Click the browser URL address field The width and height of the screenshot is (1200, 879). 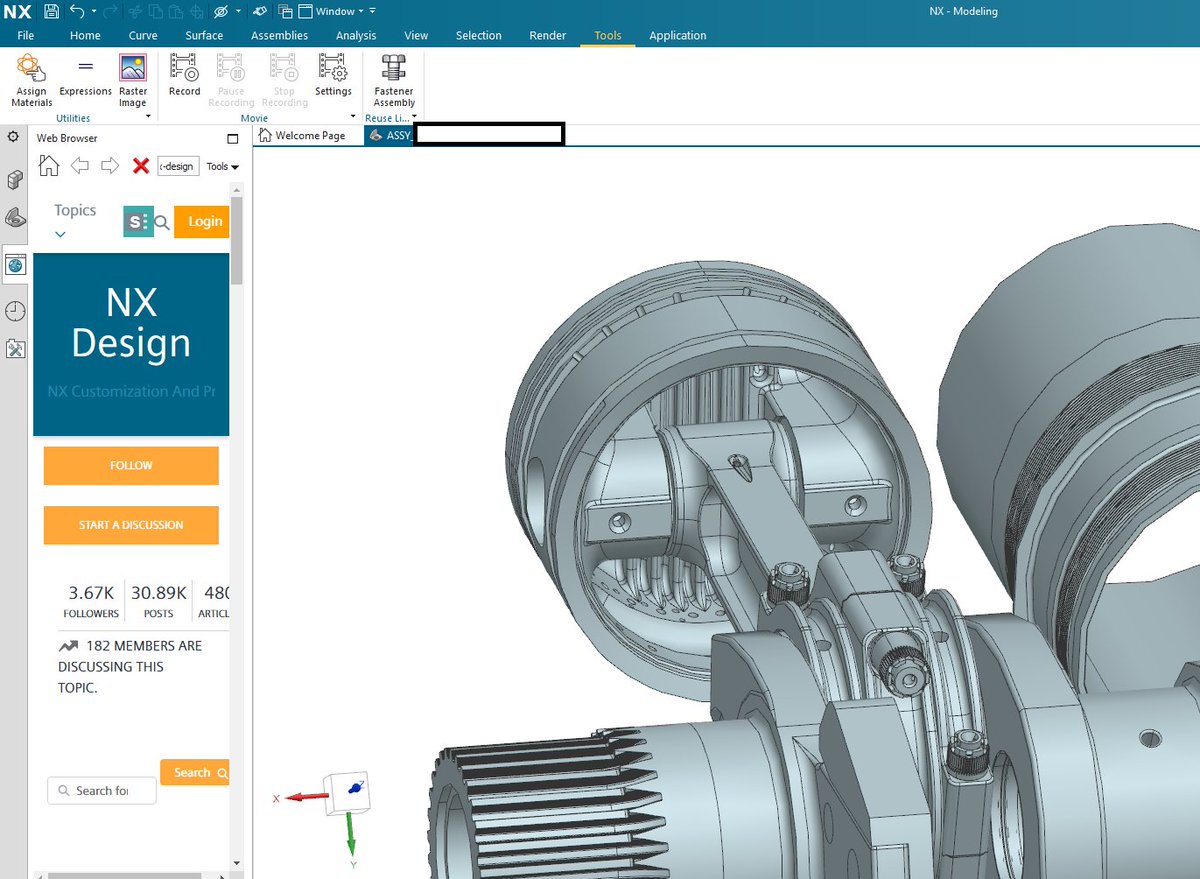[178, 166]
